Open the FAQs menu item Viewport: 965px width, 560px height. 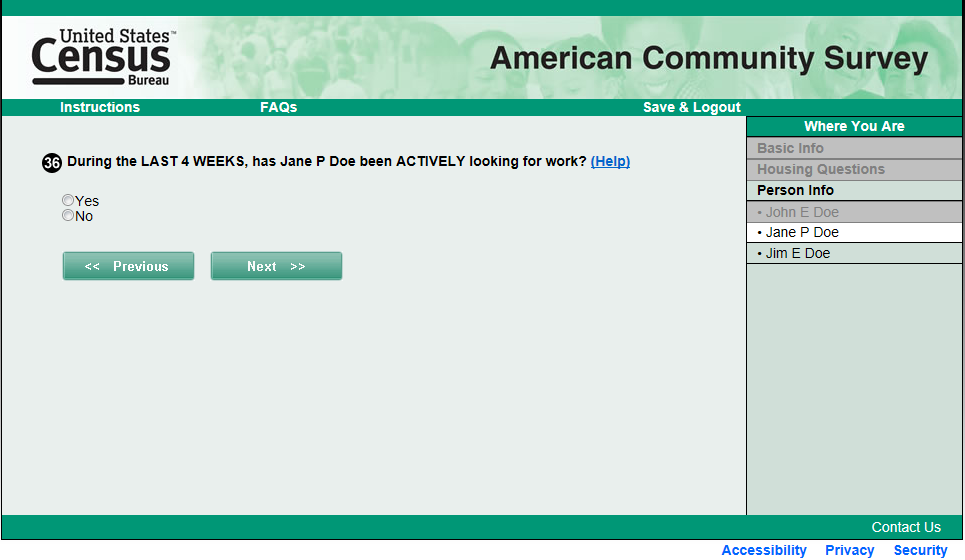278,107
